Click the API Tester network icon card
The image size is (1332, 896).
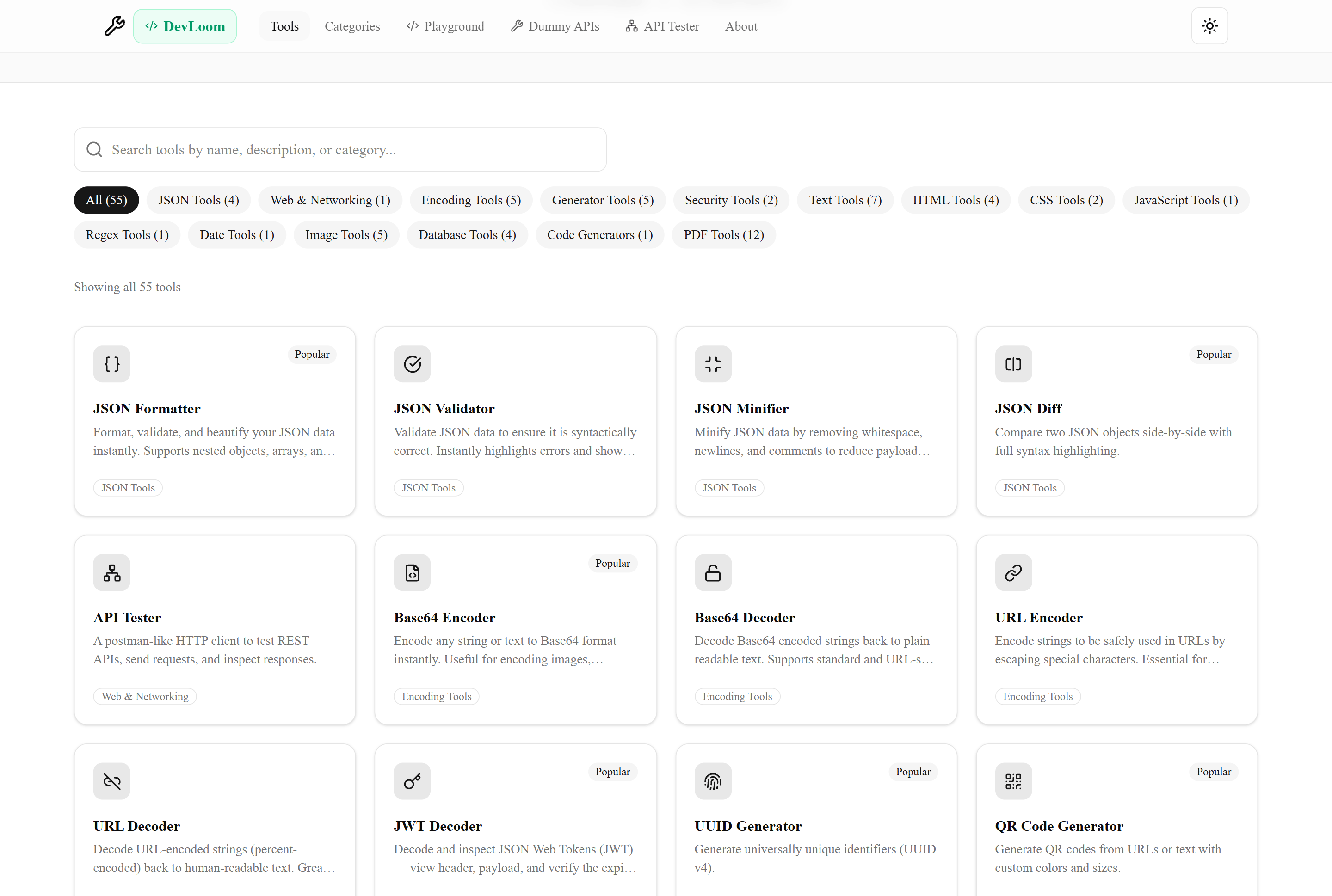point(111,572)
